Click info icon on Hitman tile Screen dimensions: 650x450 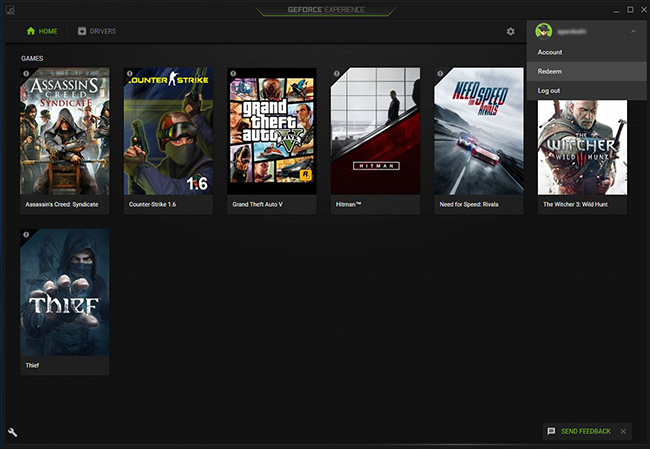tap(337, 73)
